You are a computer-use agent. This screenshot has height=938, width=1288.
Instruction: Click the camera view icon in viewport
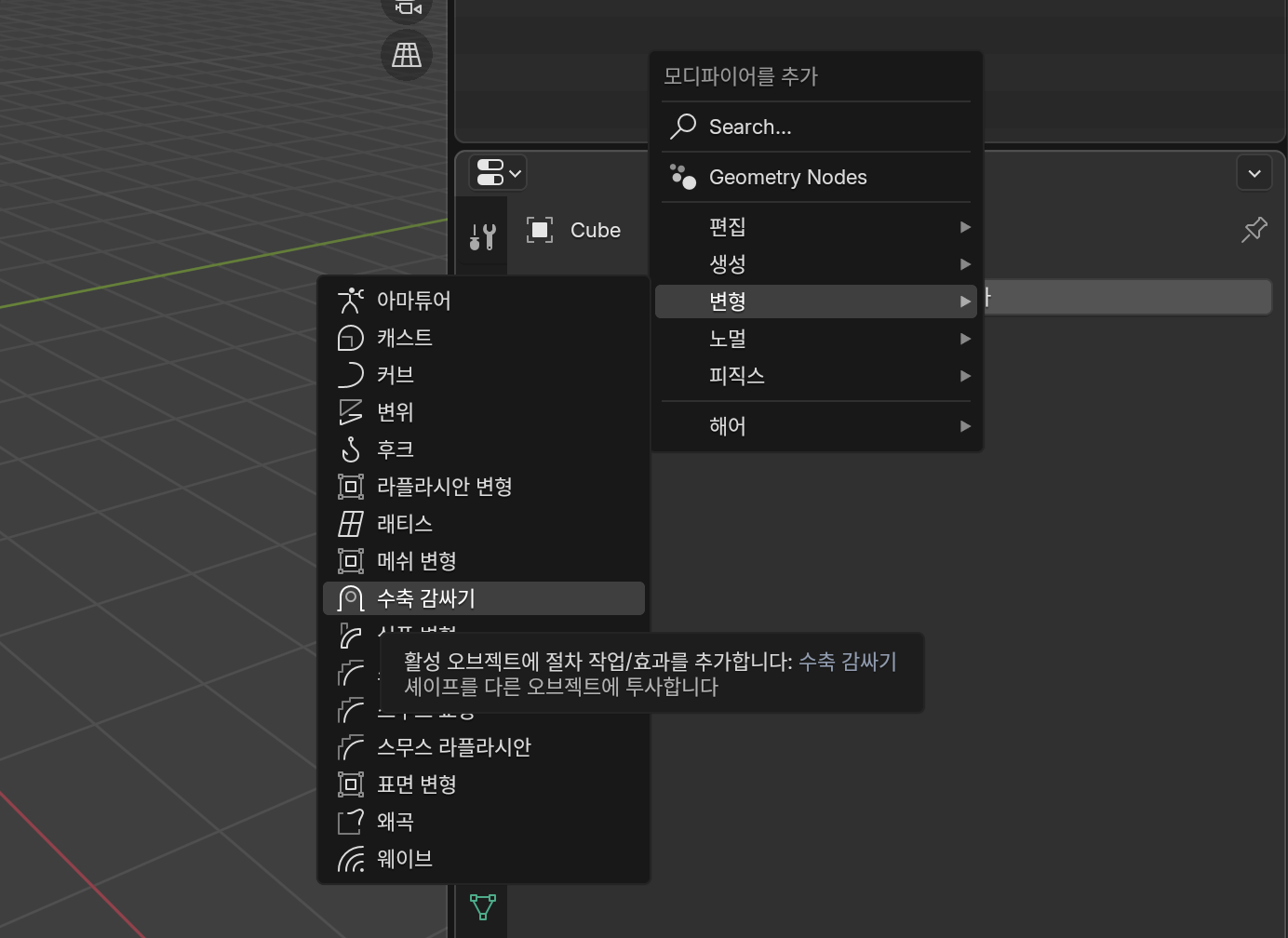[407, 8]
